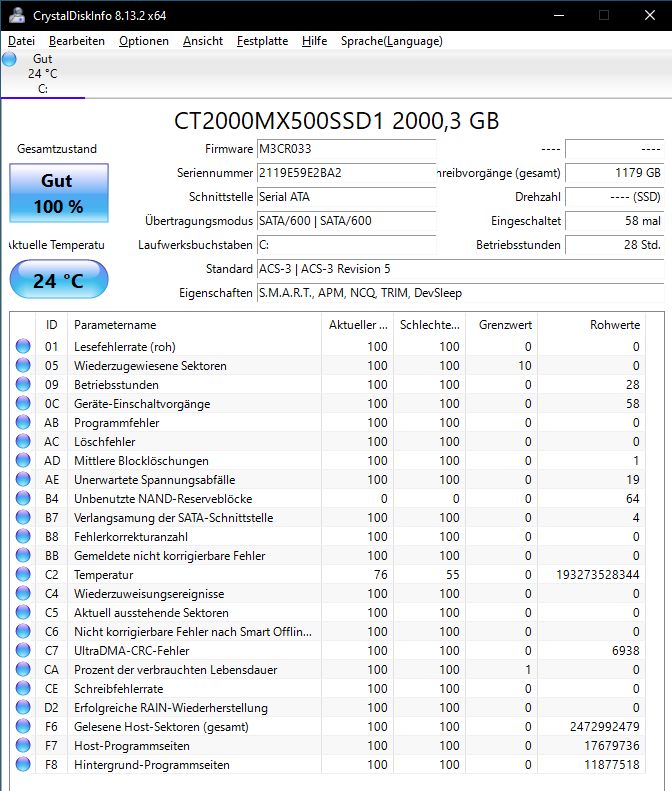Click the Seriennummer field 2119E59E2BA2
Screen dimensions: 672x791
[346, 173]
